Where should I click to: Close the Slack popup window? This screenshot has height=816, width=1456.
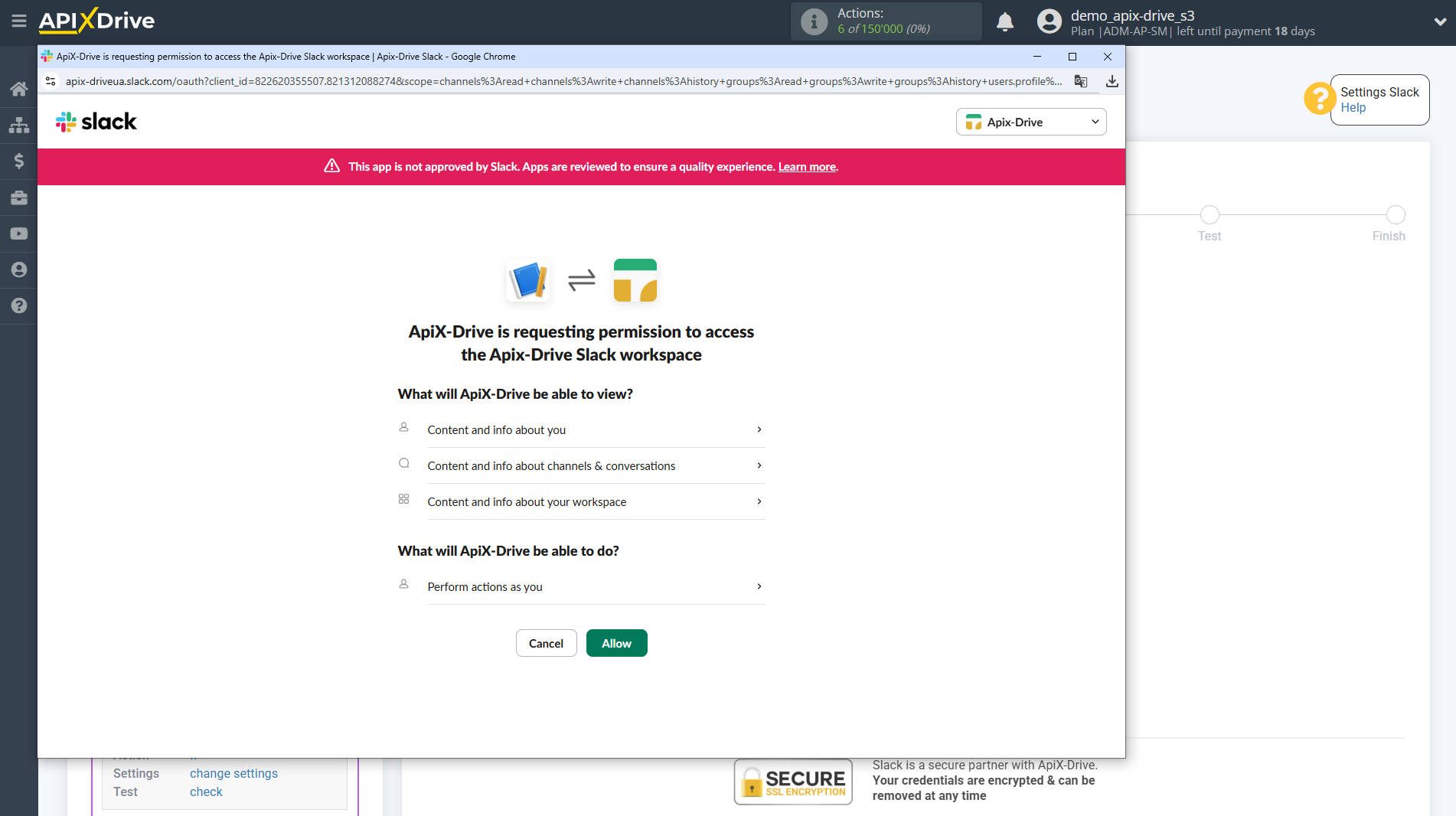1107,57
